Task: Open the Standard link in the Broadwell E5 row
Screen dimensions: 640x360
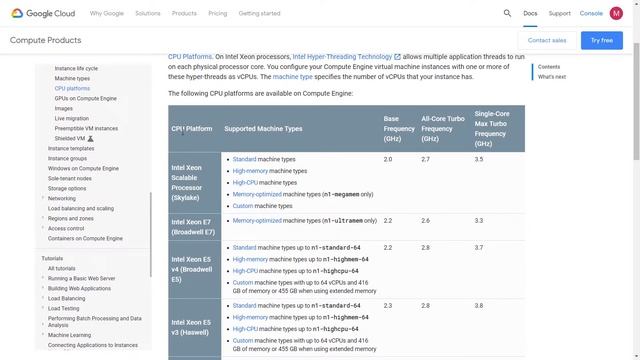Action: point(244,248)
